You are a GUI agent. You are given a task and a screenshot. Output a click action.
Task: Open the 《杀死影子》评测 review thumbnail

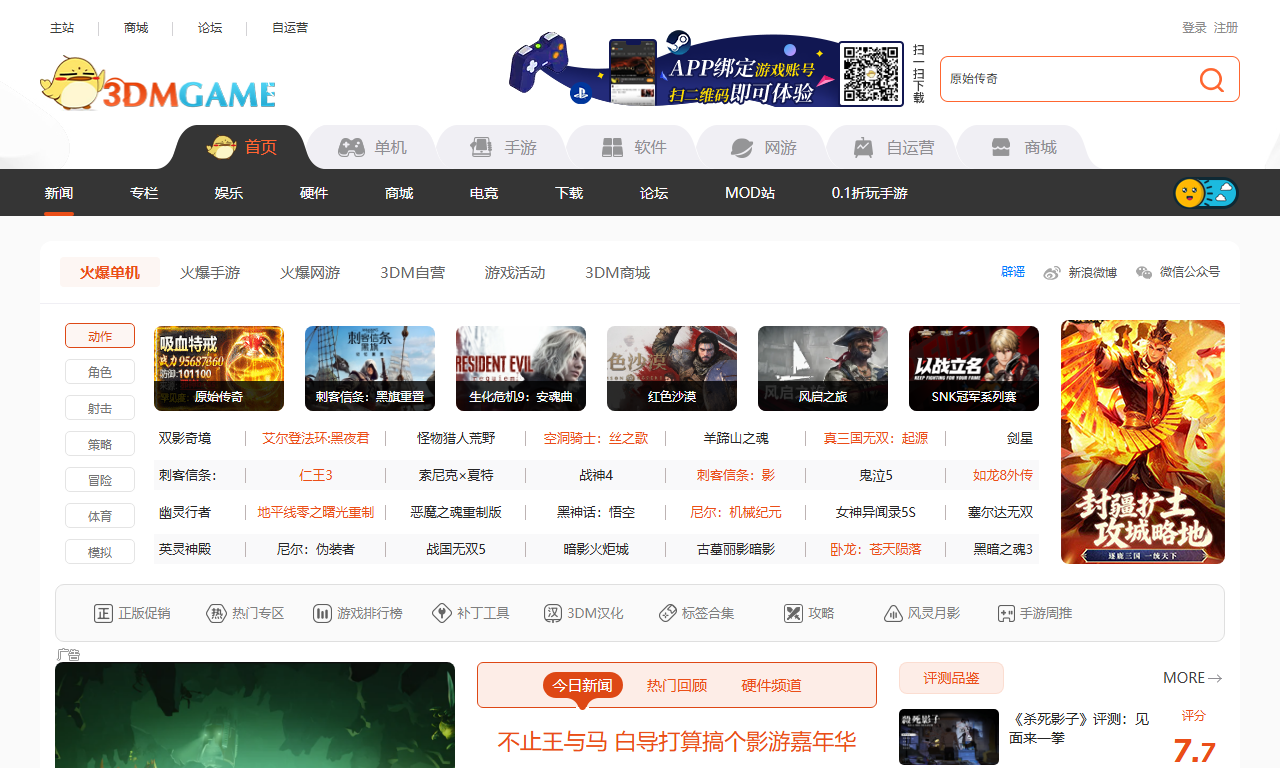[949, 737]
